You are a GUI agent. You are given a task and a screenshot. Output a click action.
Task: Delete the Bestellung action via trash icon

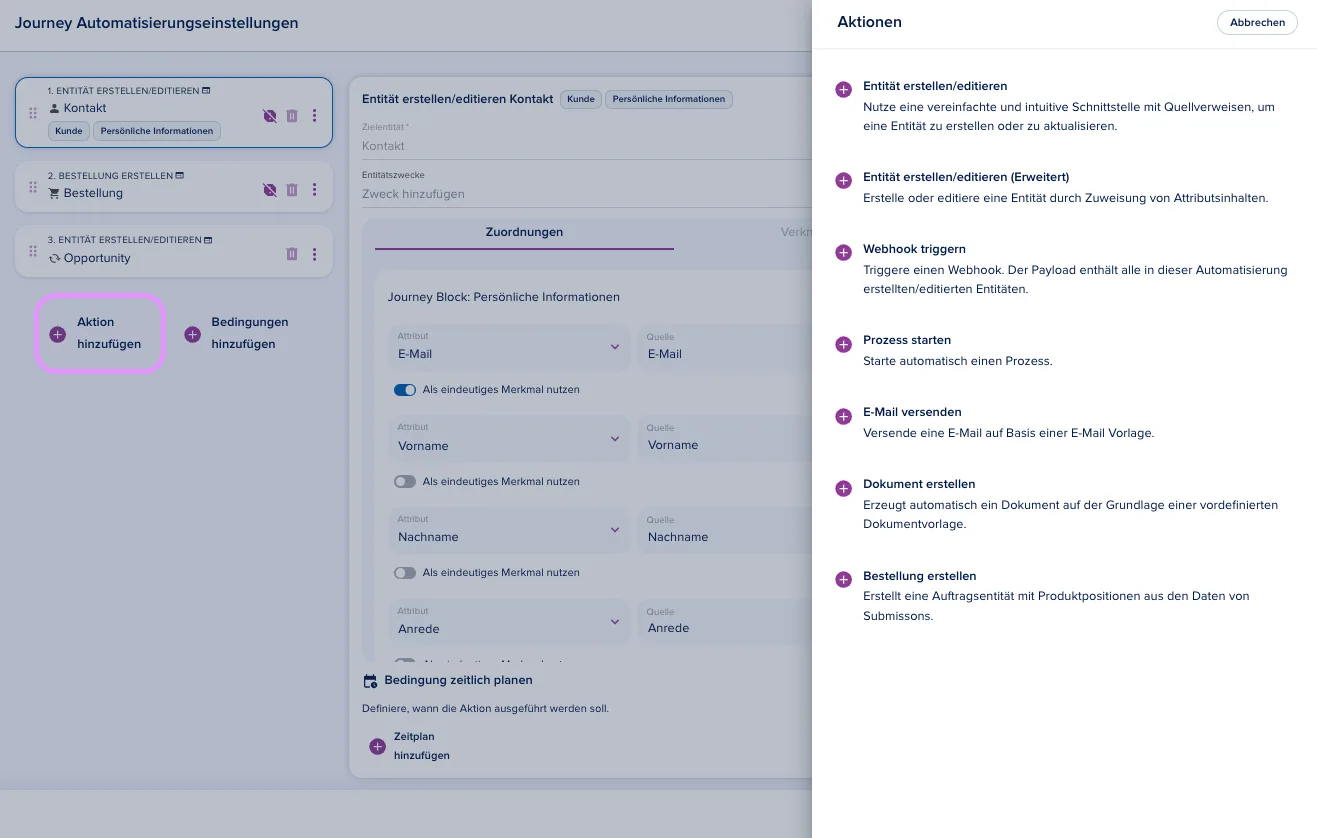(292, 189)
